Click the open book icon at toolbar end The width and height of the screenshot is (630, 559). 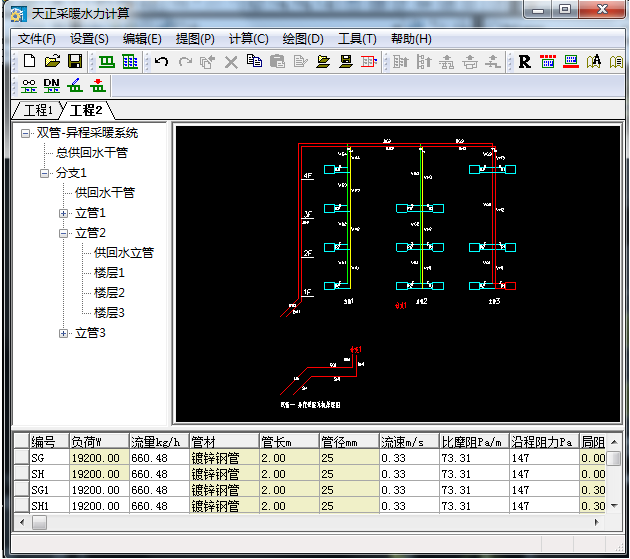click(x=616, y=61)
